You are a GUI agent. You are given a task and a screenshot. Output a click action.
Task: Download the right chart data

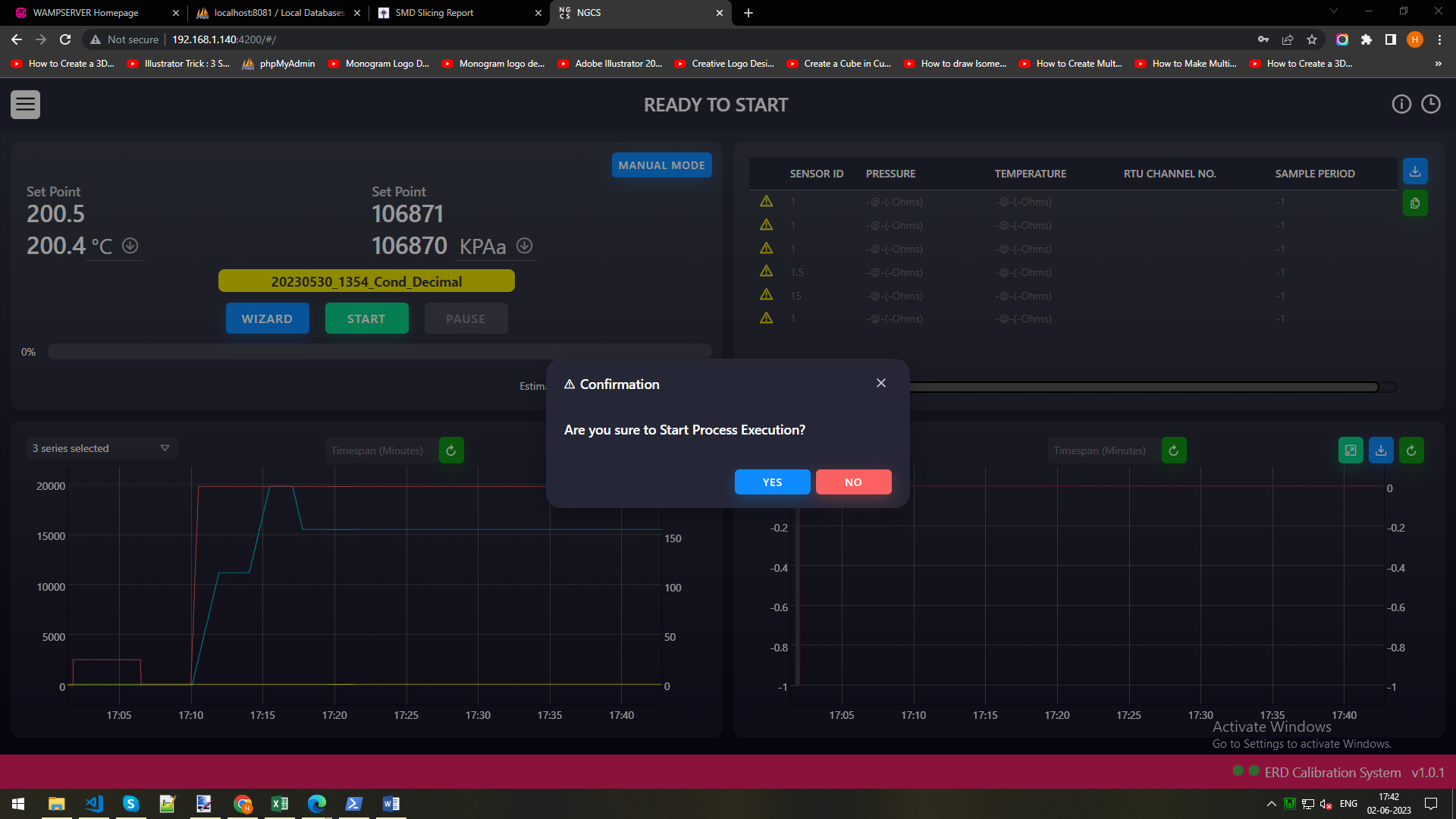coord(1381,450)
